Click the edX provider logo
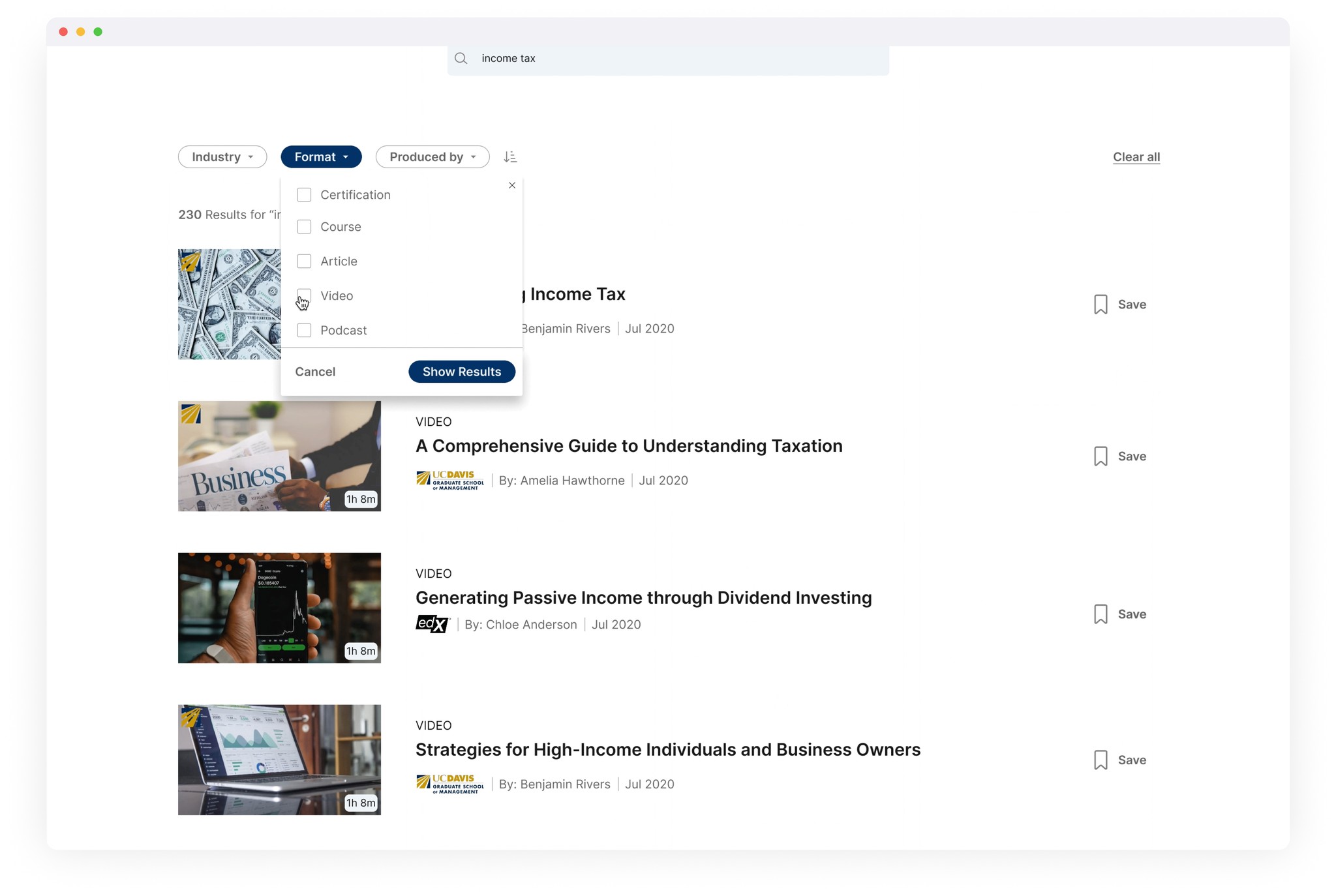The width and height of the screenshot is (1336, 896). (x=433, y=624)
